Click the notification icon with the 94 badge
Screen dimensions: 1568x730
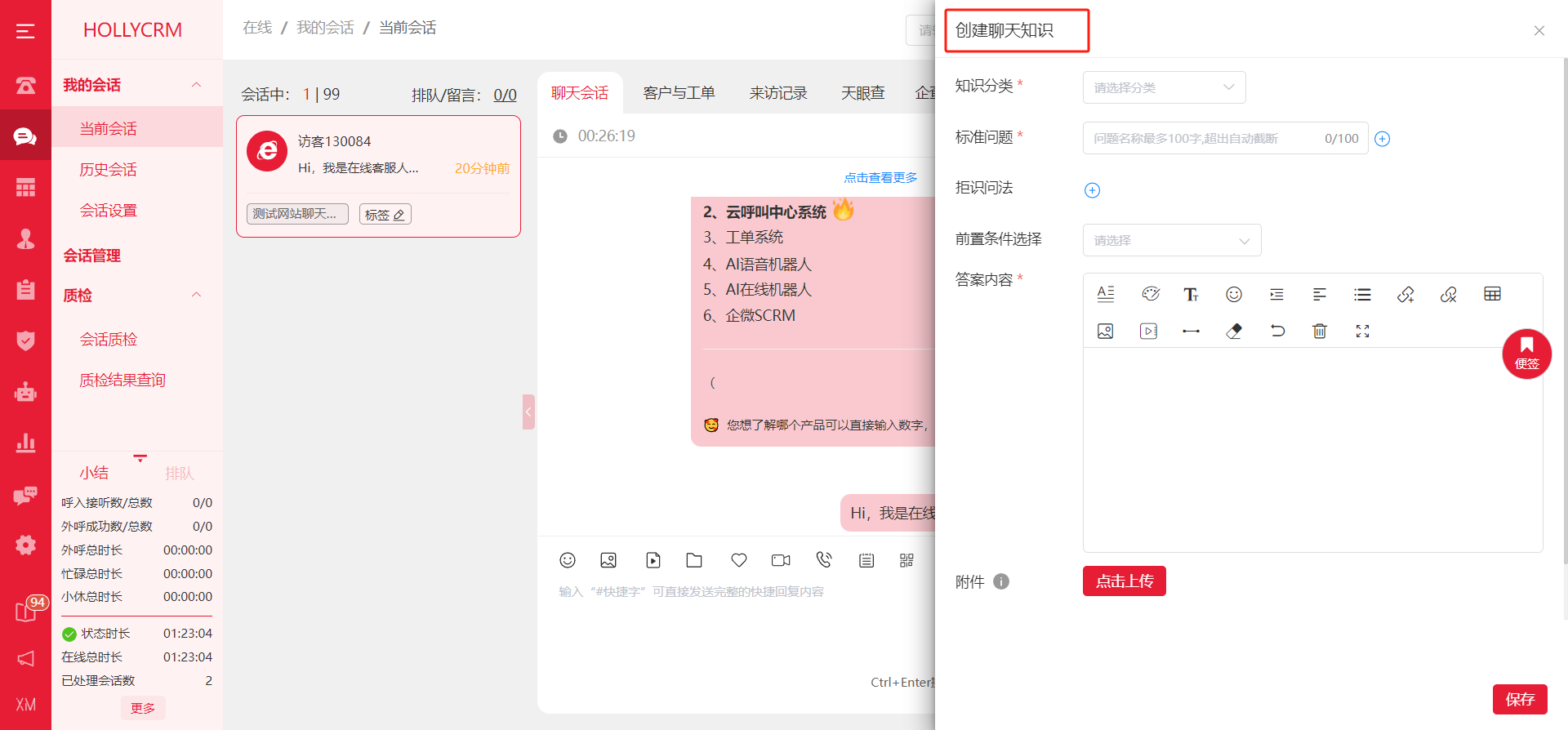29,609
